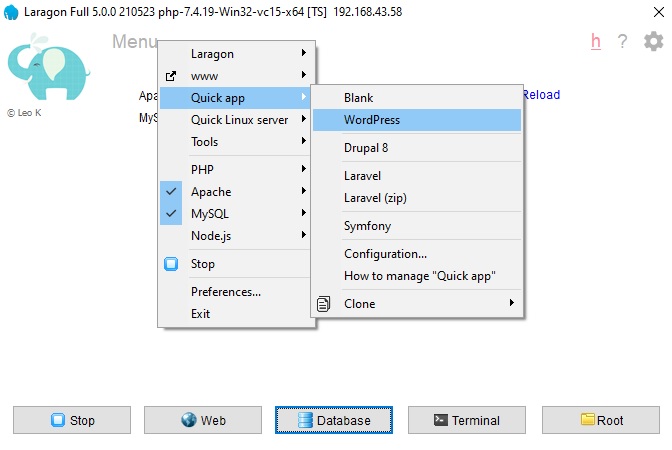
Task: Choose the Blank quick app
Action: point(417,98)
